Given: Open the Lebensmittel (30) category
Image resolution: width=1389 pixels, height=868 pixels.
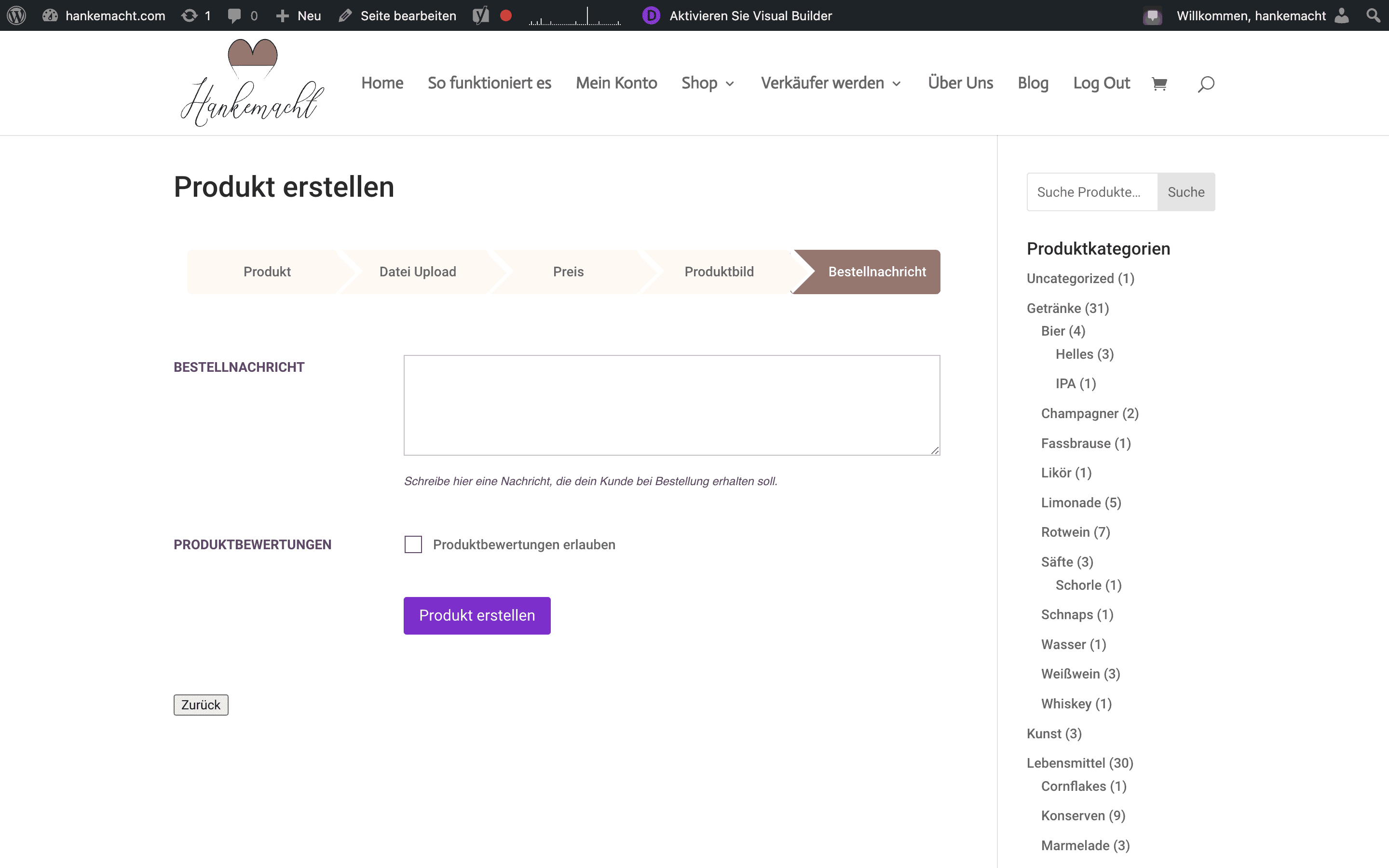Looking at the screenshot, I should pos(1080,763).
